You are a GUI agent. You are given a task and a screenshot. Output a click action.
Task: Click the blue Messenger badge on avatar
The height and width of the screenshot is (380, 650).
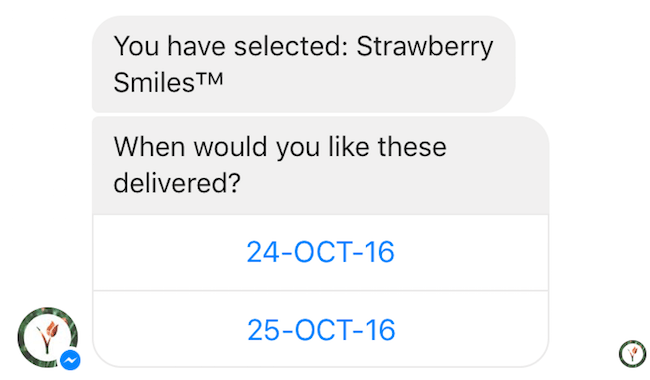point(70,360)
